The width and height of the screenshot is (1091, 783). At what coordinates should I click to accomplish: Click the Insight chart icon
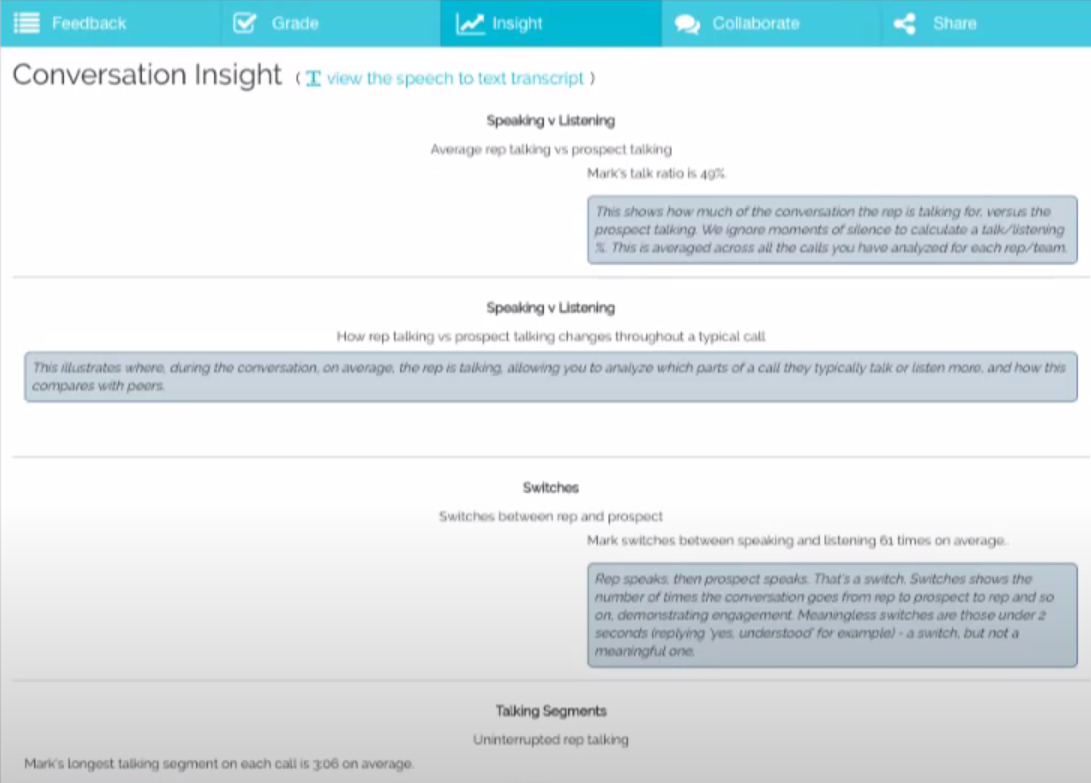click(470, 24)
